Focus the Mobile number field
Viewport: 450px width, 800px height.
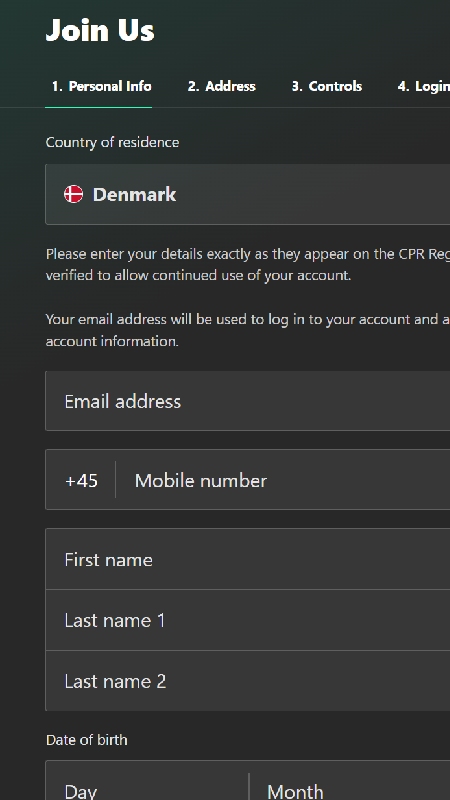click(x=283, y=480)
